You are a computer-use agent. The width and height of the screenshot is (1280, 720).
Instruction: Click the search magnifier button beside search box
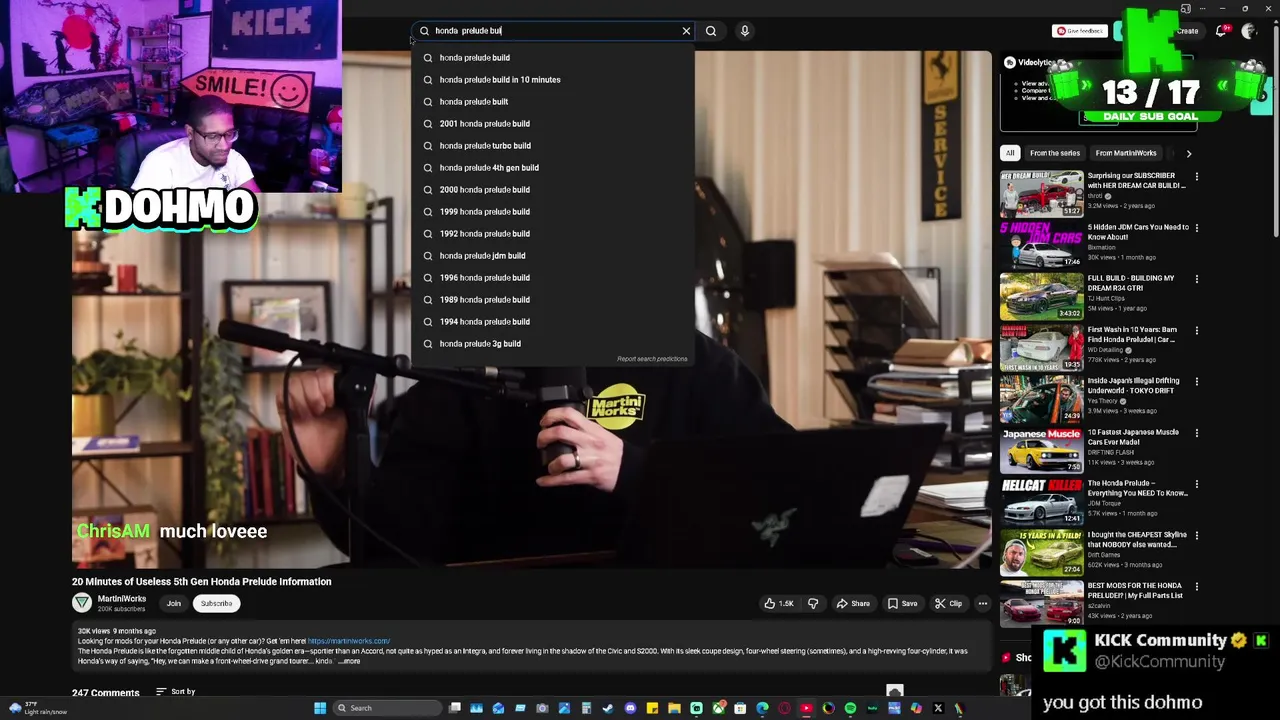(x=711, y=31)
